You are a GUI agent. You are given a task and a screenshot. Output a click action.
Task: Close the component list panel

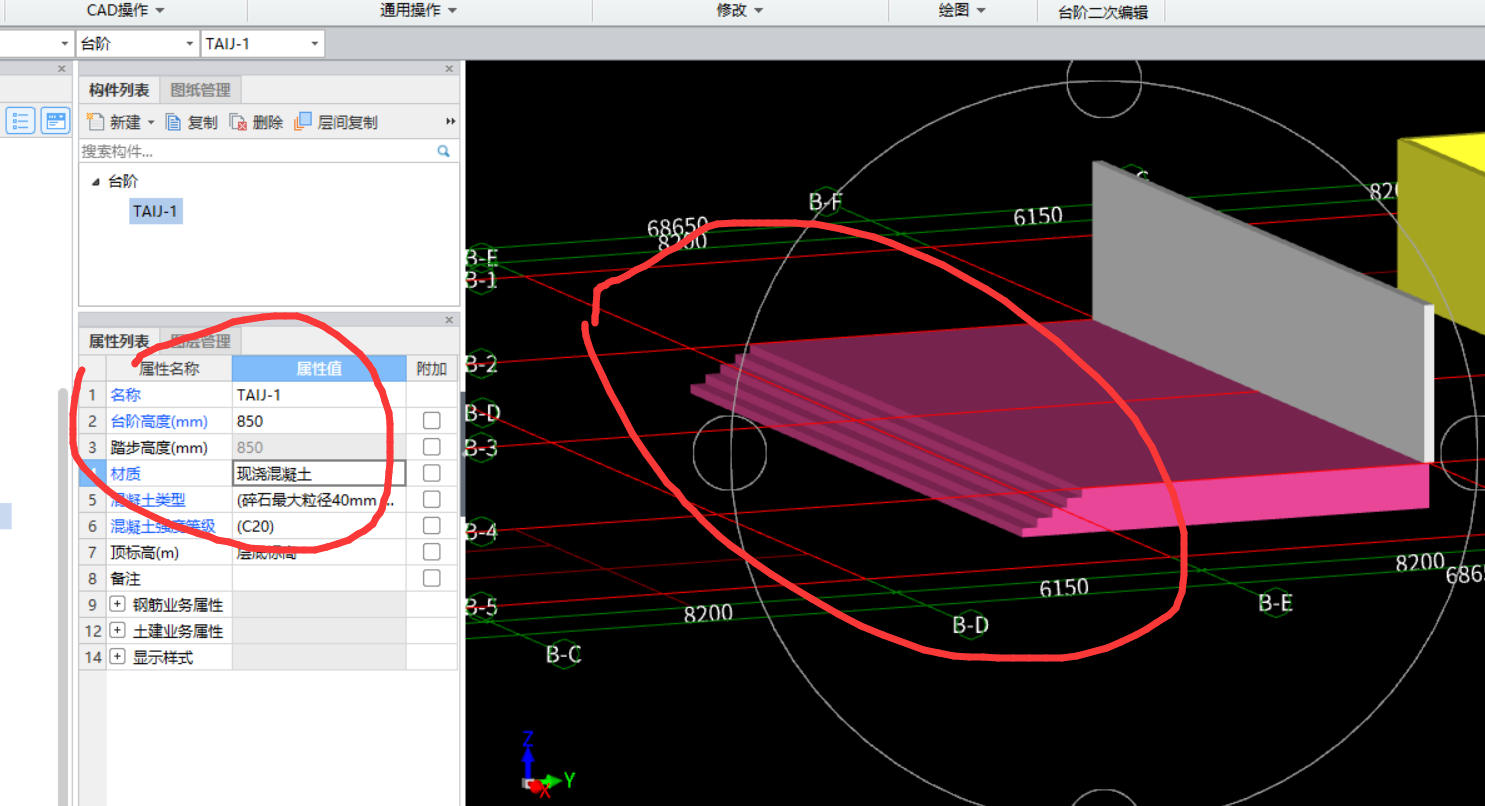point(449,69)
